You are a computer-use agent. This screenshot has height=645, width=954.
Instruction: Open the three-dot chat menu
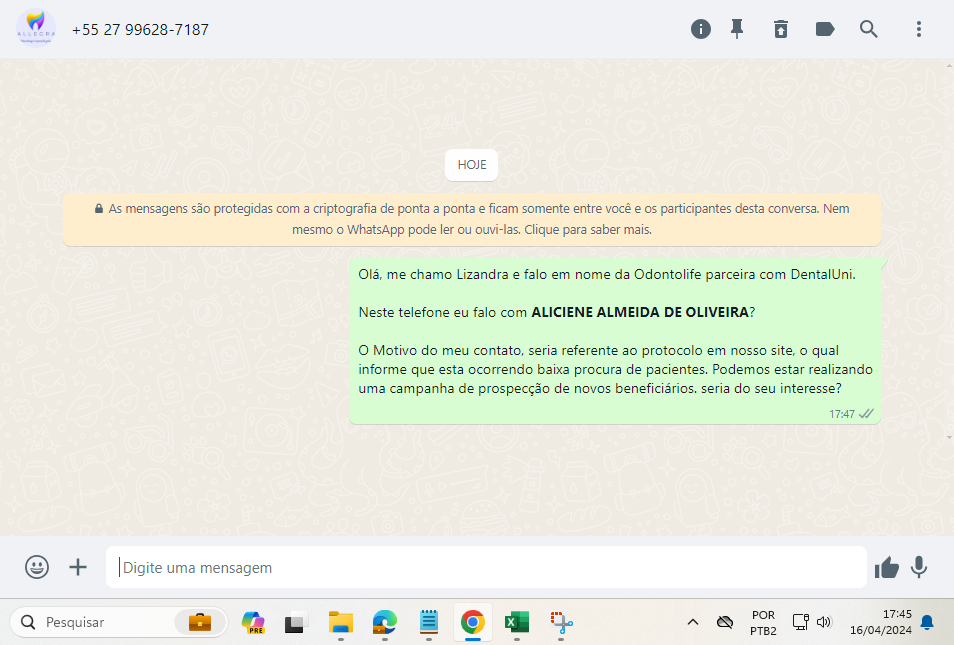pos(919,29)
